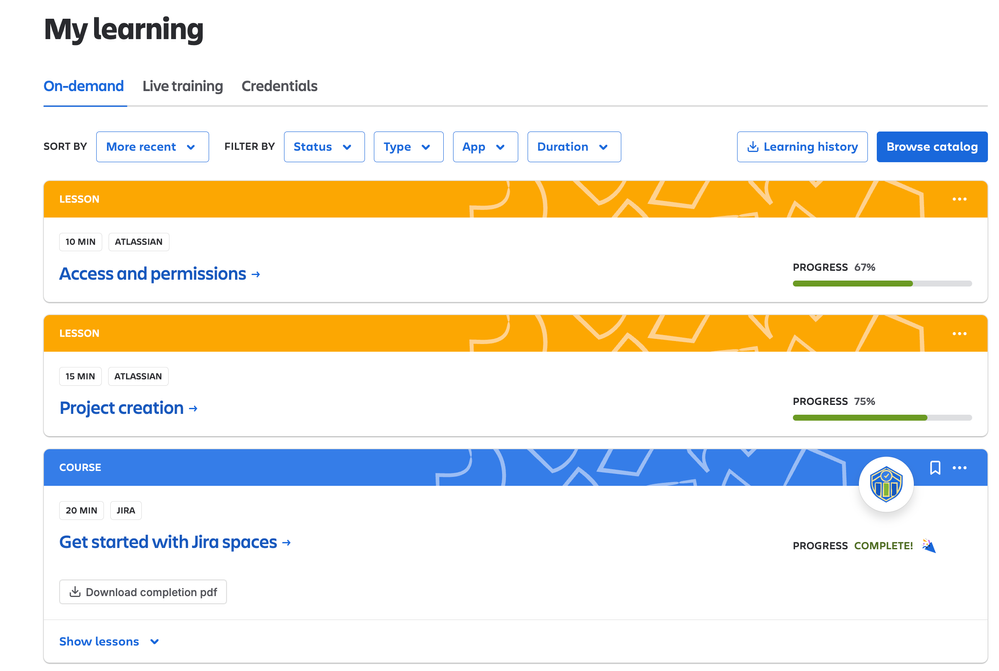This screenshot has height=671, width=999.
Task: Click the COURSE label on blue banner
Action: [x=80, y=468]
